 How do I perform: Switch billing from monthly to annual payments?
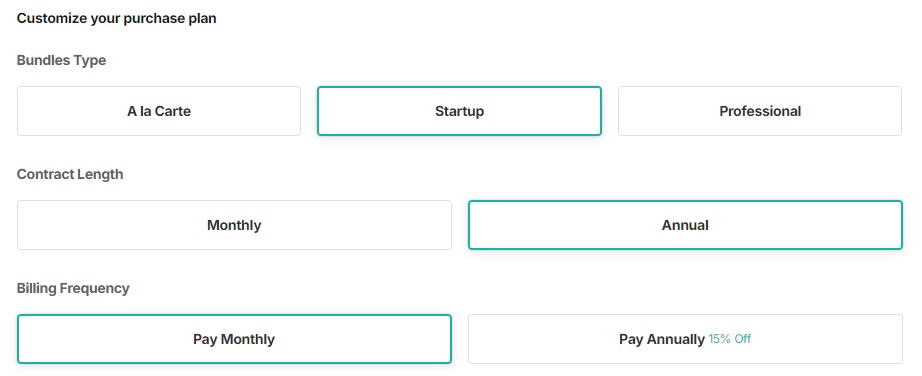tap(685, 339)
